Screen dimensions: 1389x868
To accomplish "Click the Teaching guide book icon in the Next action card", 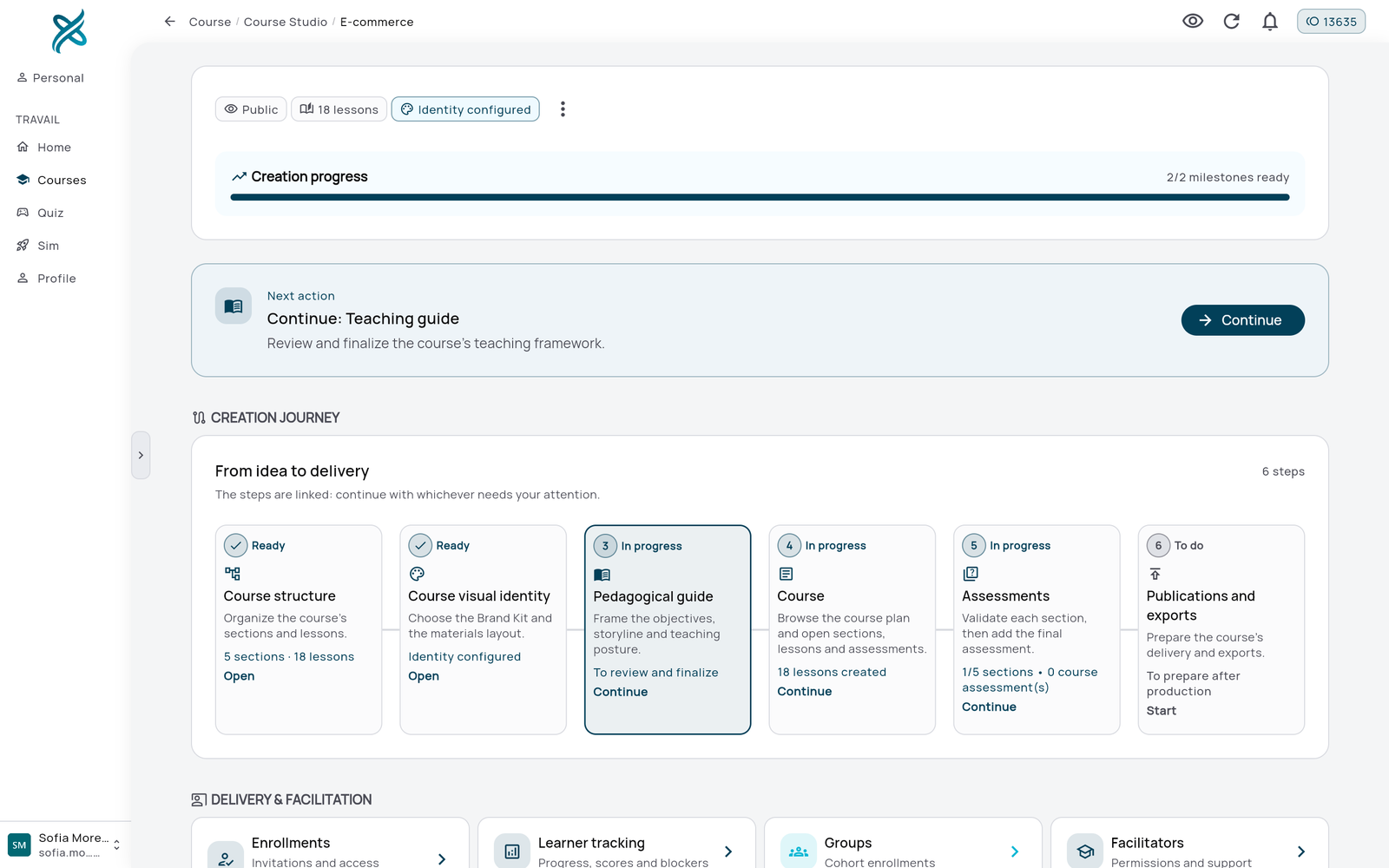I will 234,306.
